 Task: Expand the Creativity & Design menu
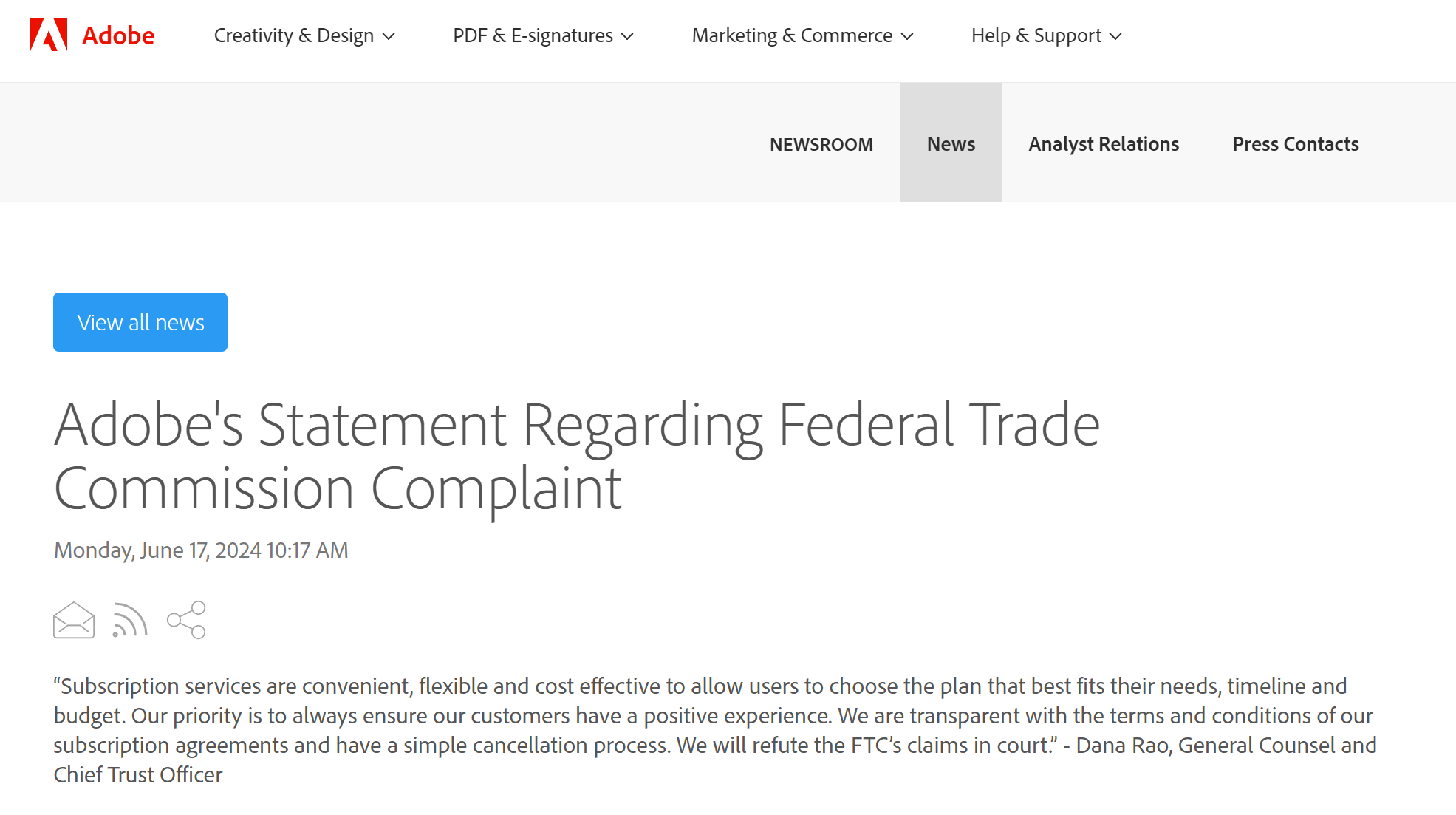click(x=304, y=35)
